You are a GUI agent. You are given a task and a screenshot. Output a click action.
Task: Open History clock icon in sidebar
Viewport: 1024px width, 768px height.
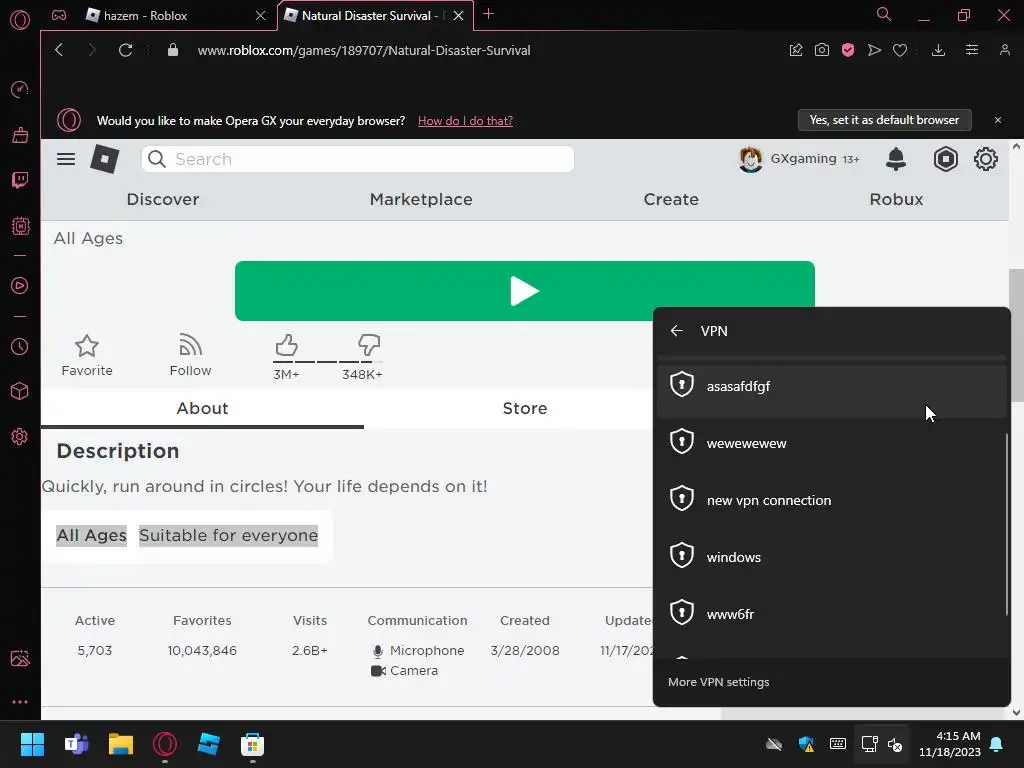click(x=20, y=347)
